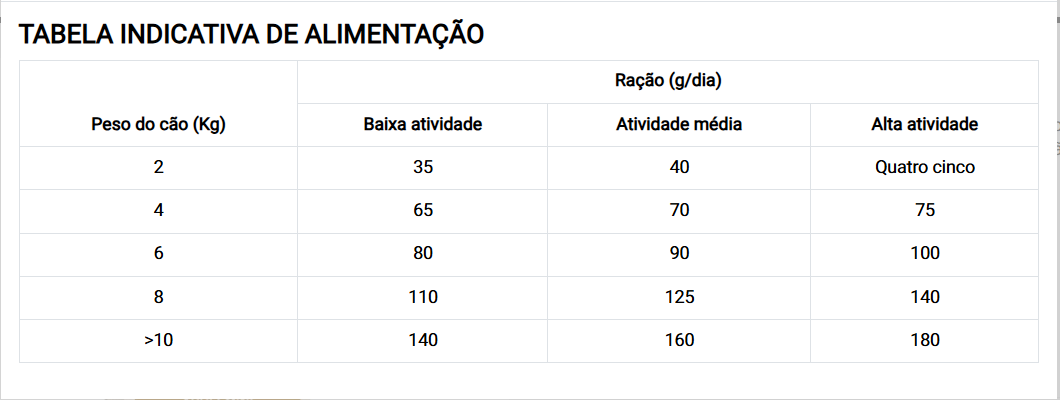Click the cell with value 125
Image resolution: width=1060 pixels, height=400 pixels.
click(x=679, y=297)
